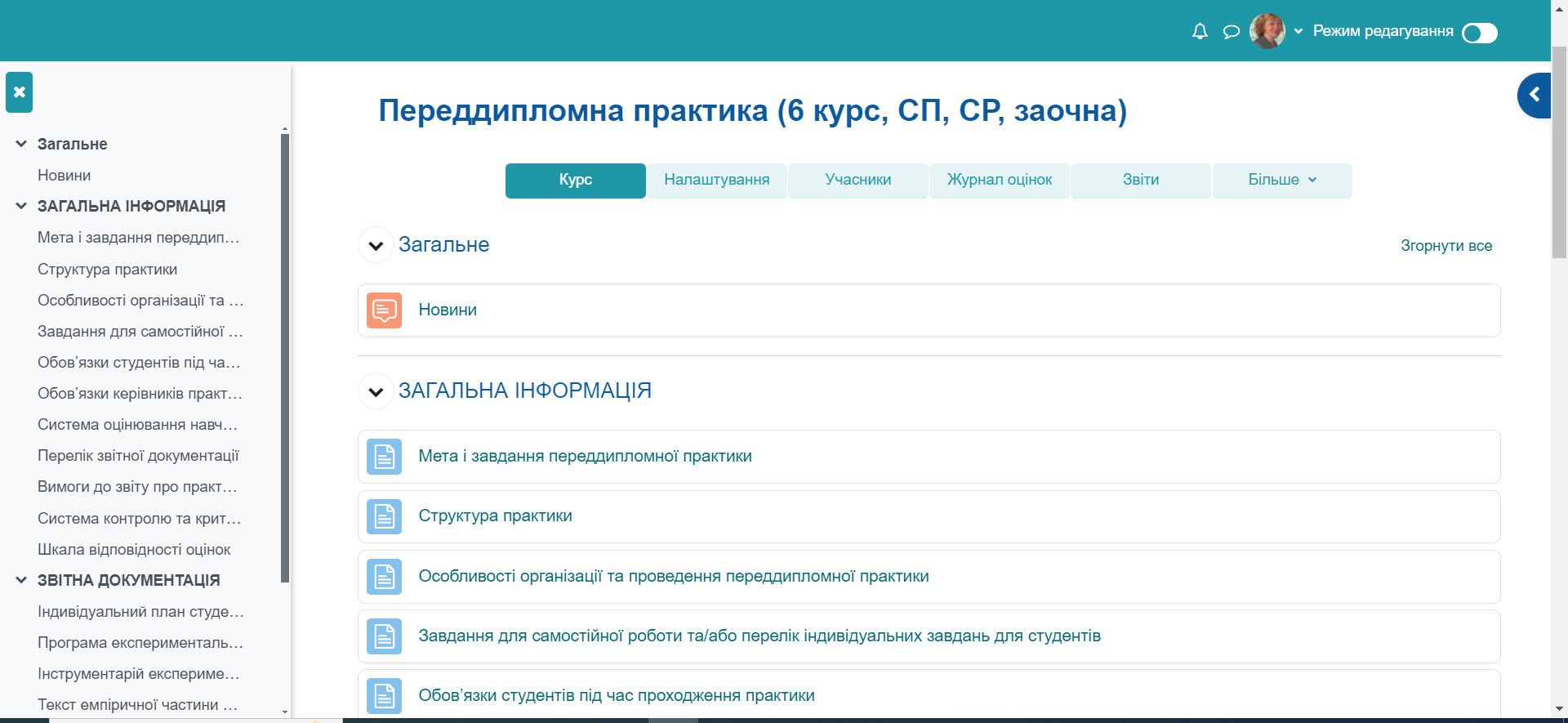Click Згорнути все link
The image size is (1568, 723).
pyautogui.click(x=1446, y=246)
